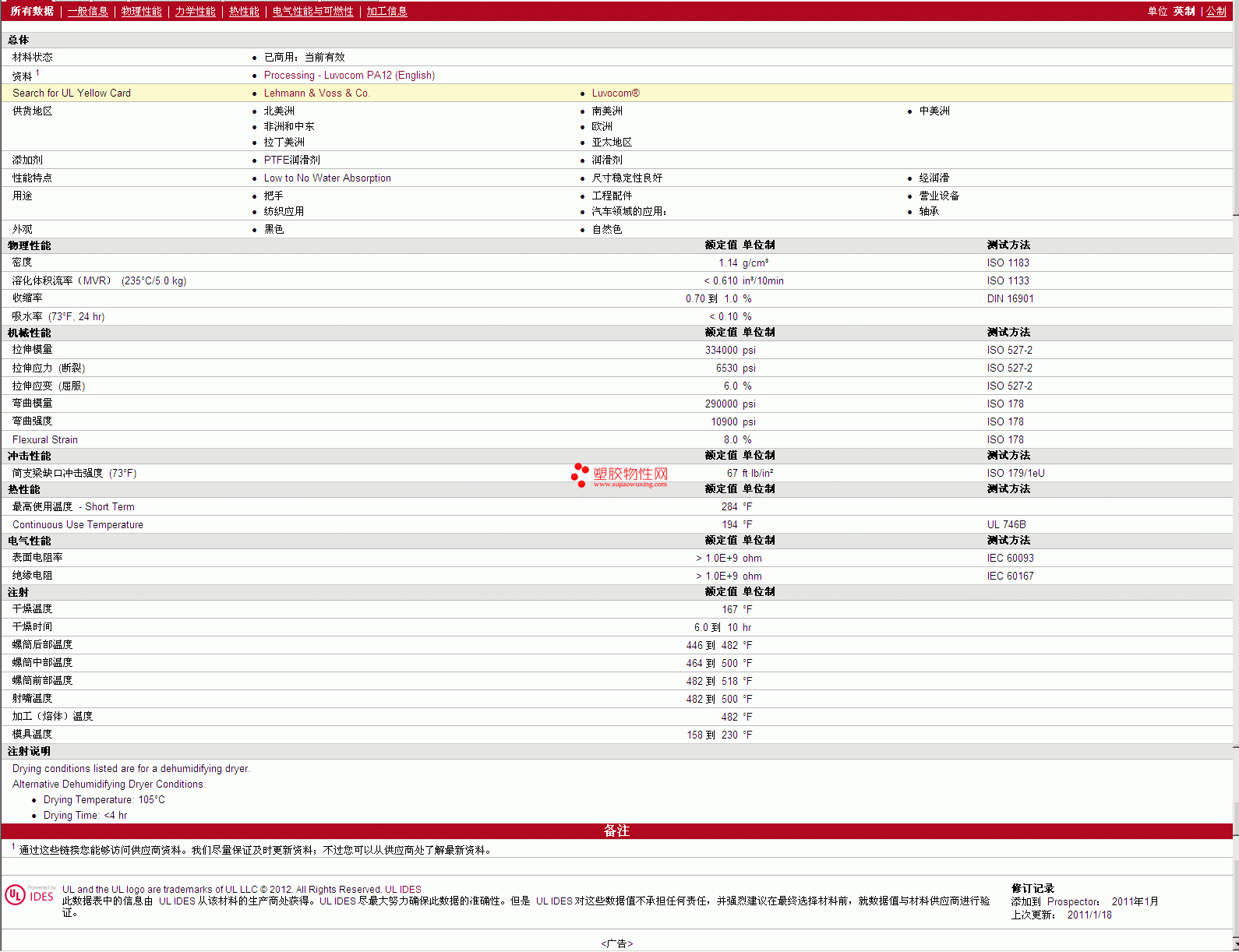Open Processing - Luvocom PA12 (English) document

[x=349, y=75]
